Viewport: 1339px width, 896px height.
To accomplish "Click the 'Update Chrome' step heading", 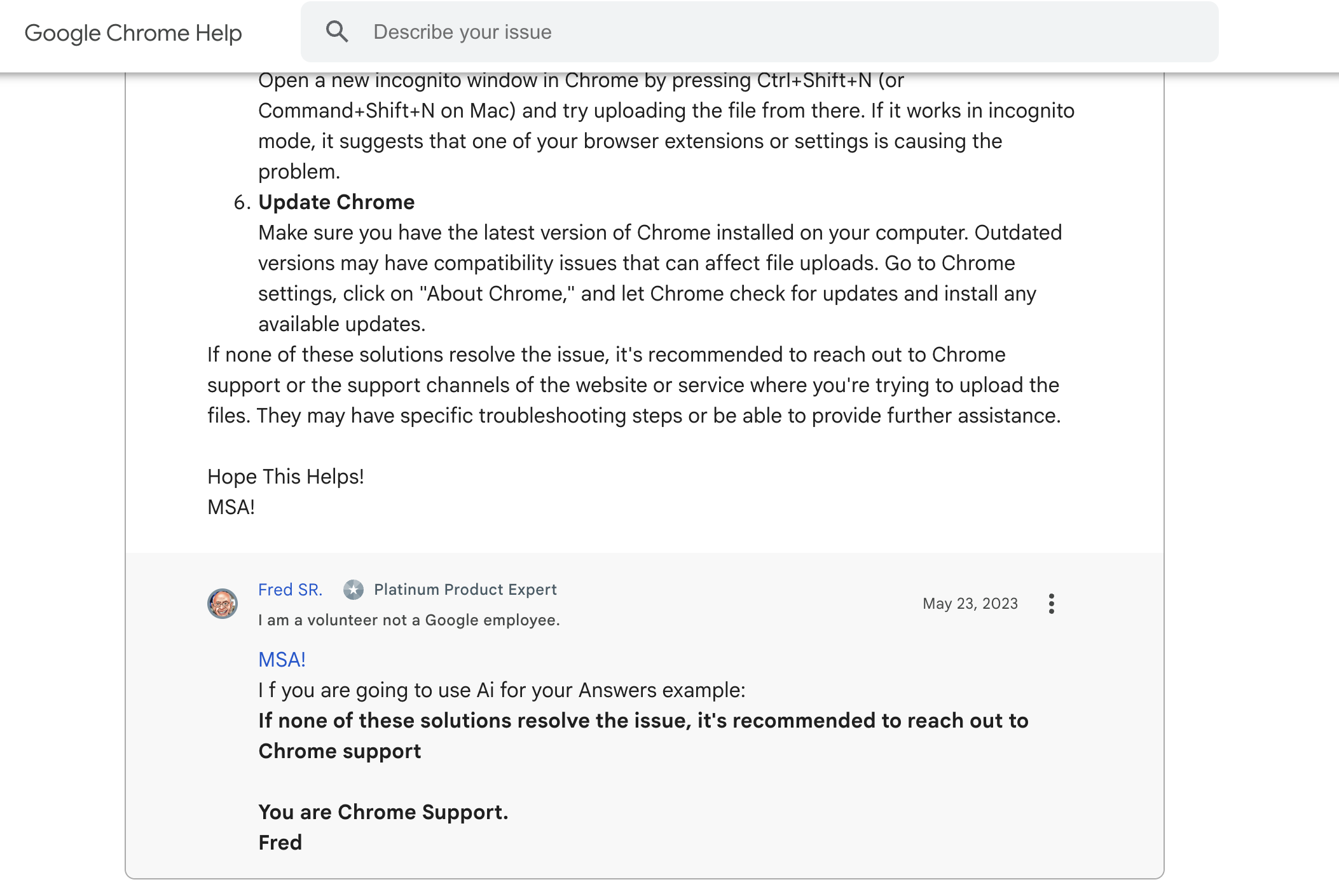I will (x=336, y=202).
